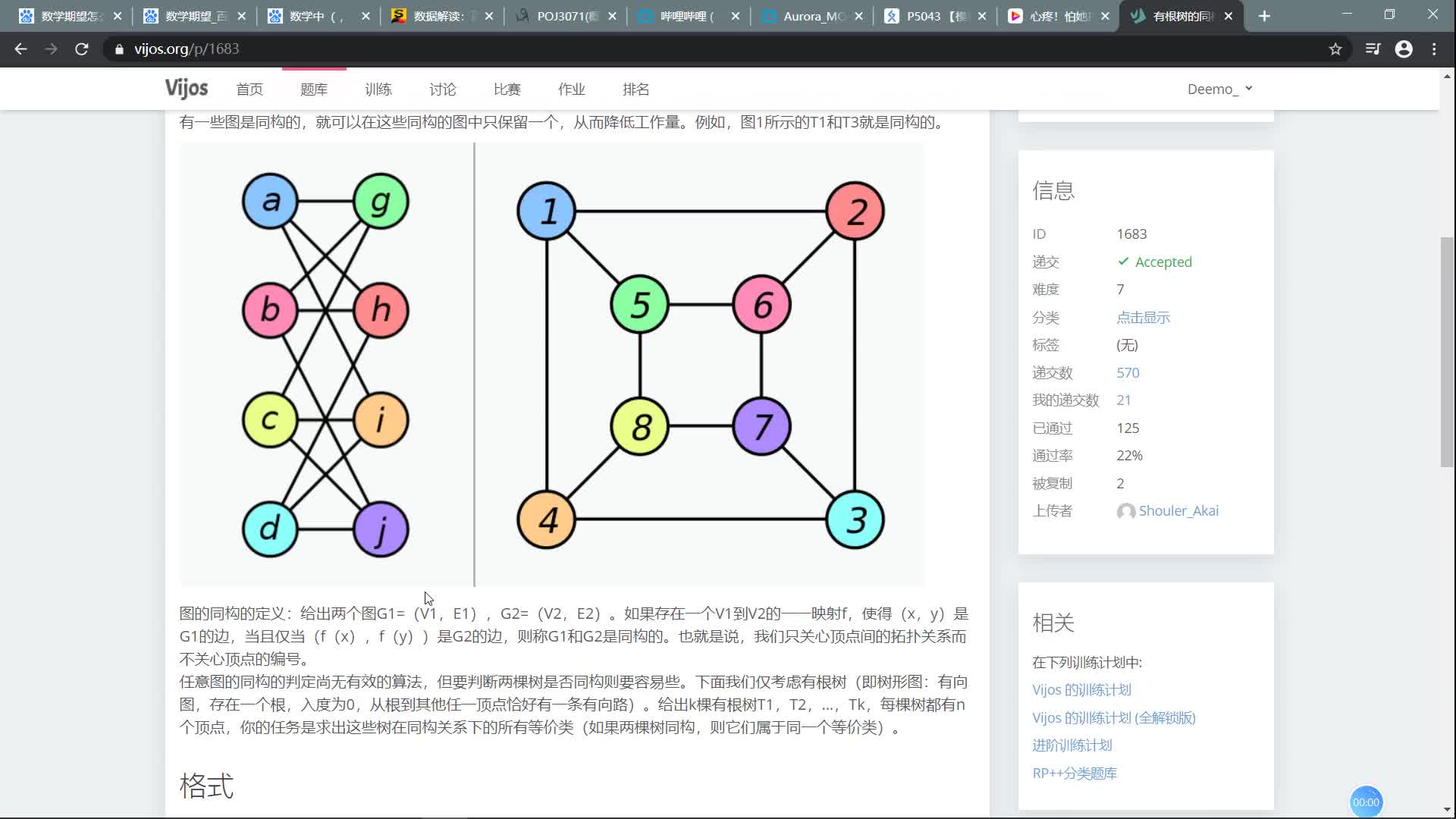Click the browser reload icon
1456x819 pixels.
coord(82,49)
